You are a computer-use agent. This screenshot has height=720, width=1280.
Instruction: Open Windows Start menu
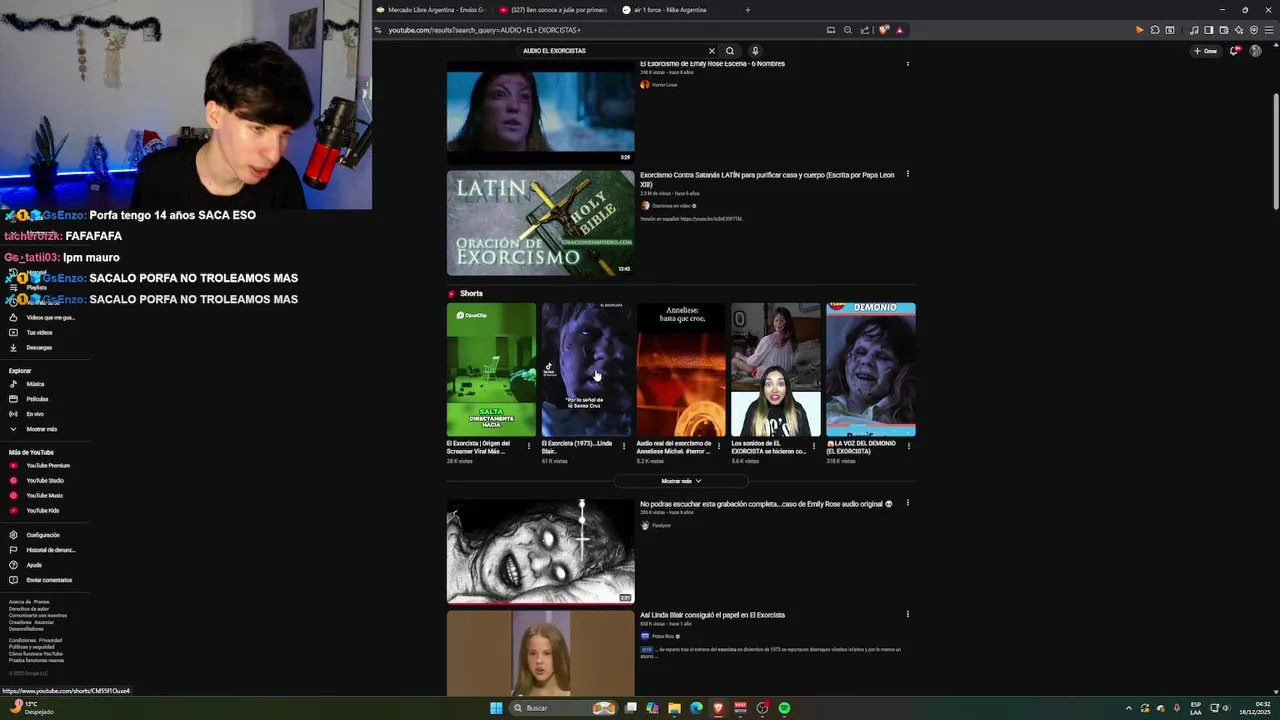496,708
